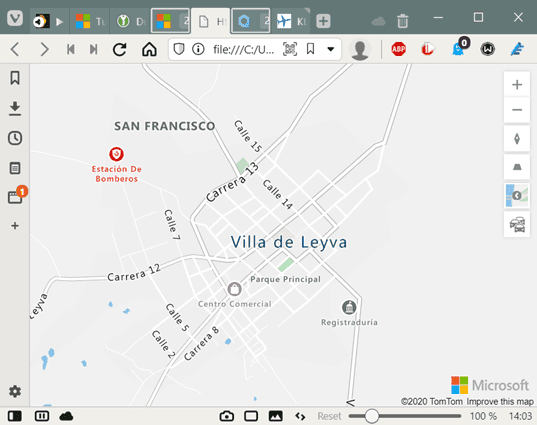Screen dimensions: 537x425
Task: Open the Vivaldi main menu
Action: click(x=15, y=18)
